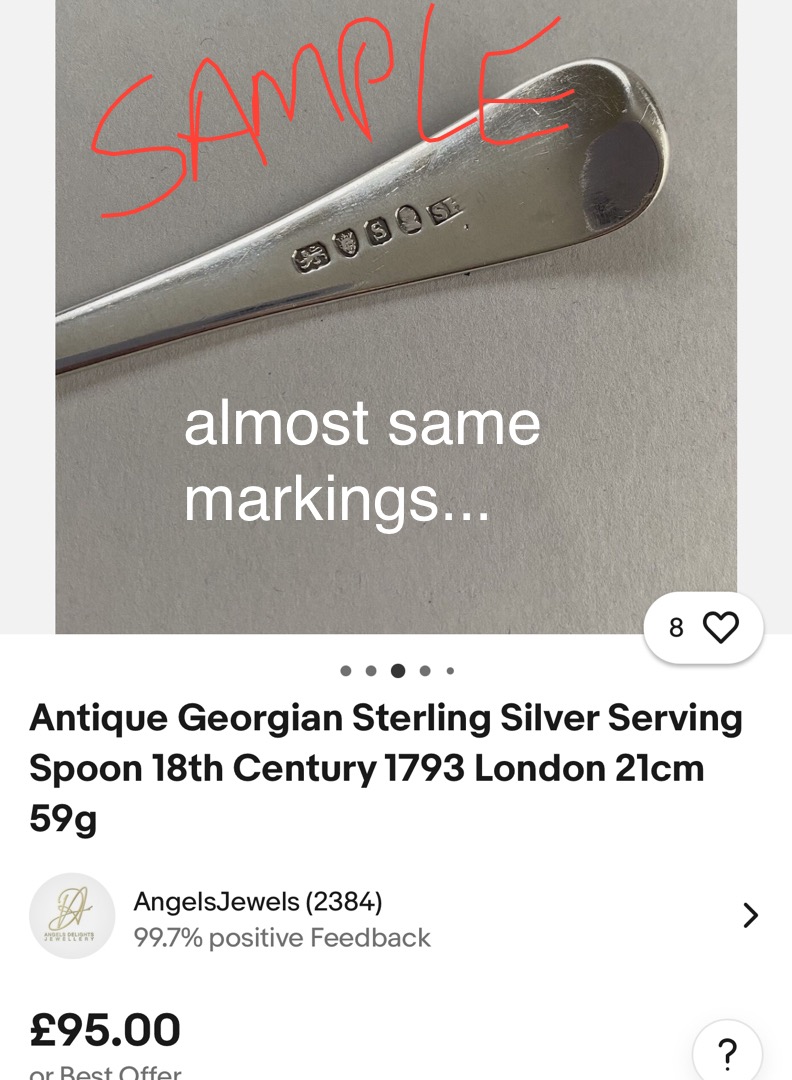
Task: Tap the hallmark stamps on the spoon
Action: [x=380, y=234]
